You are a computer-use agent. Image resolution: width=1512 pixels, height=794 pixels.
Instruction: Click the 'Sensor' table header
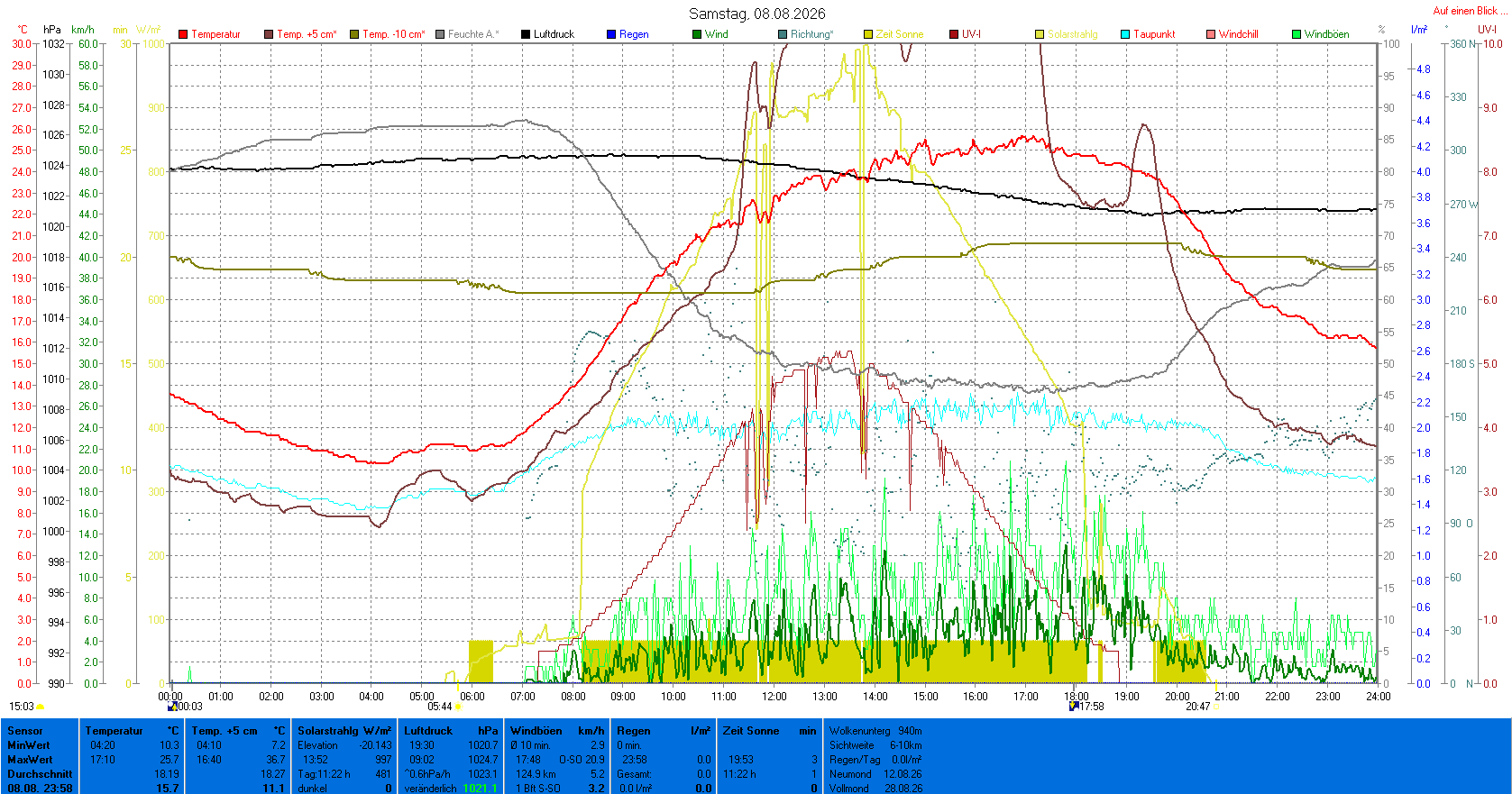tap(25, 731)
